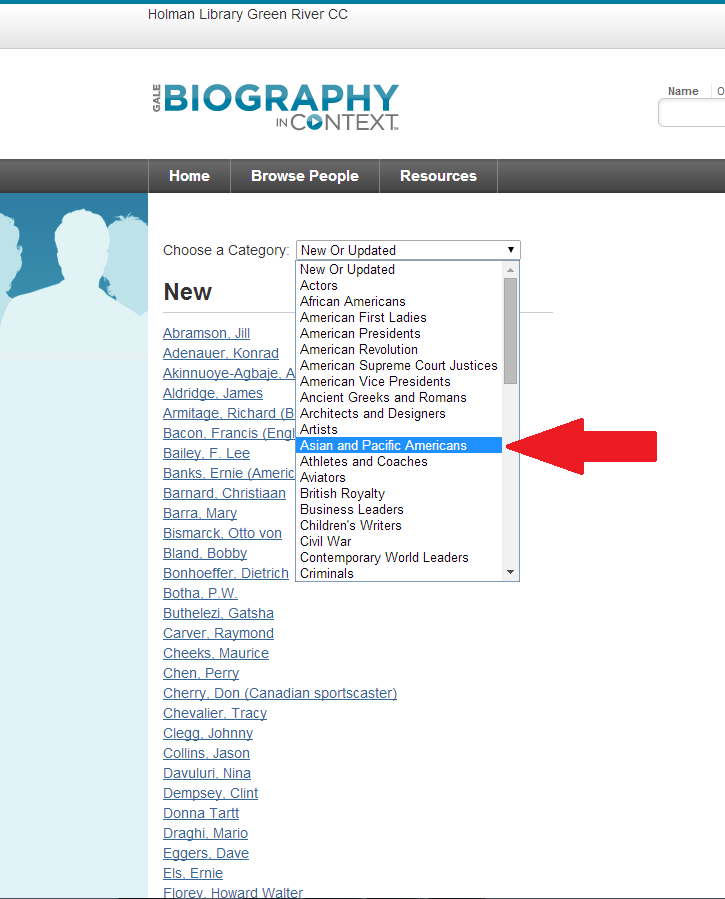Open Bismarck, Otto von link
The width and height of the screenshot is (725, 899).
[222, 534]
